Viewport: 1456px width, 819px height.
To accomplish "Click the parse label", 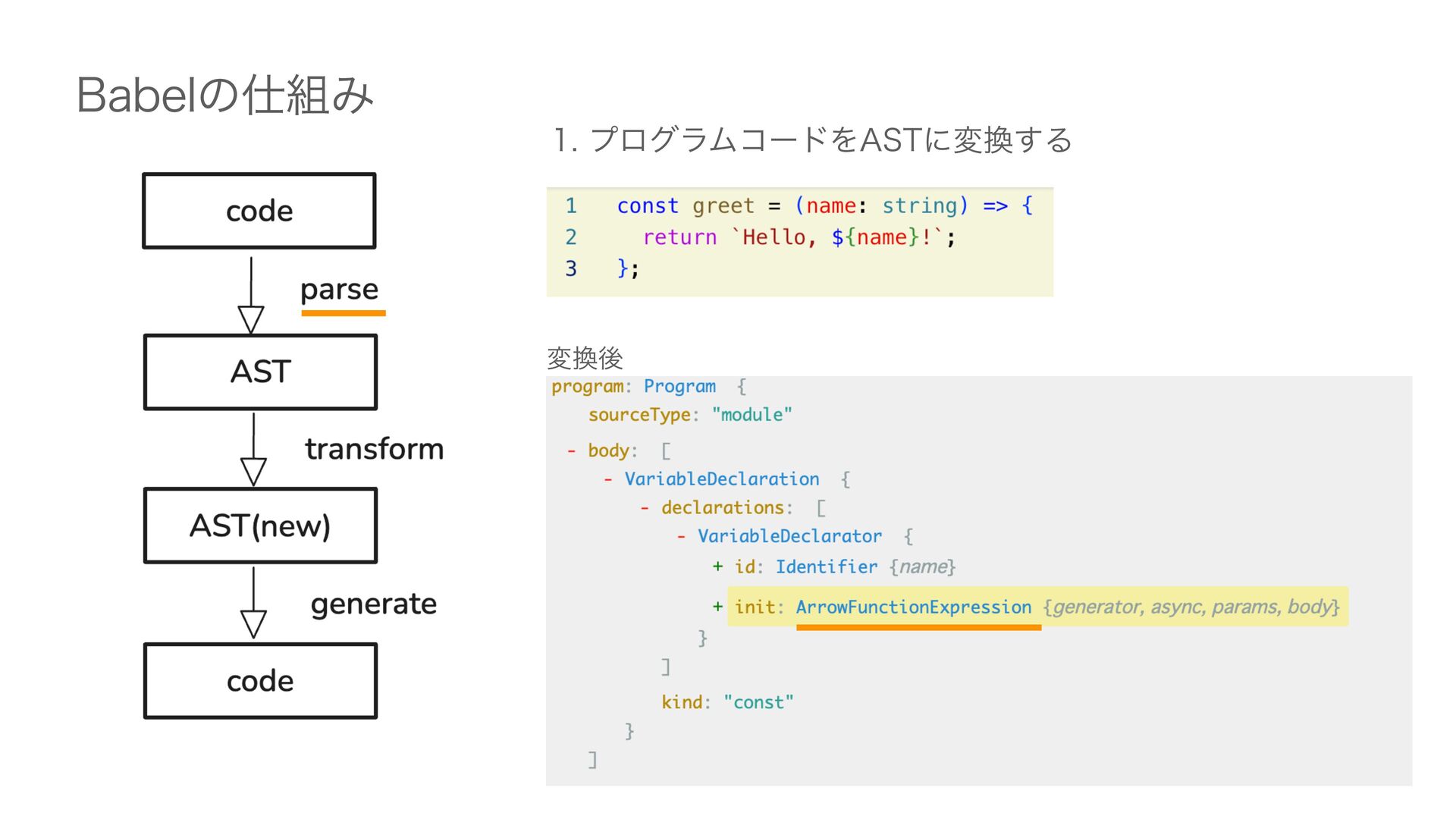I will pos(339,290).
